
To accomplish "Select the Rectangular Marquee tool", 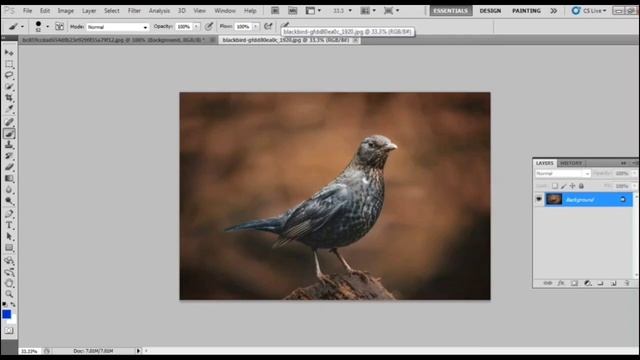I will [9, 64].
